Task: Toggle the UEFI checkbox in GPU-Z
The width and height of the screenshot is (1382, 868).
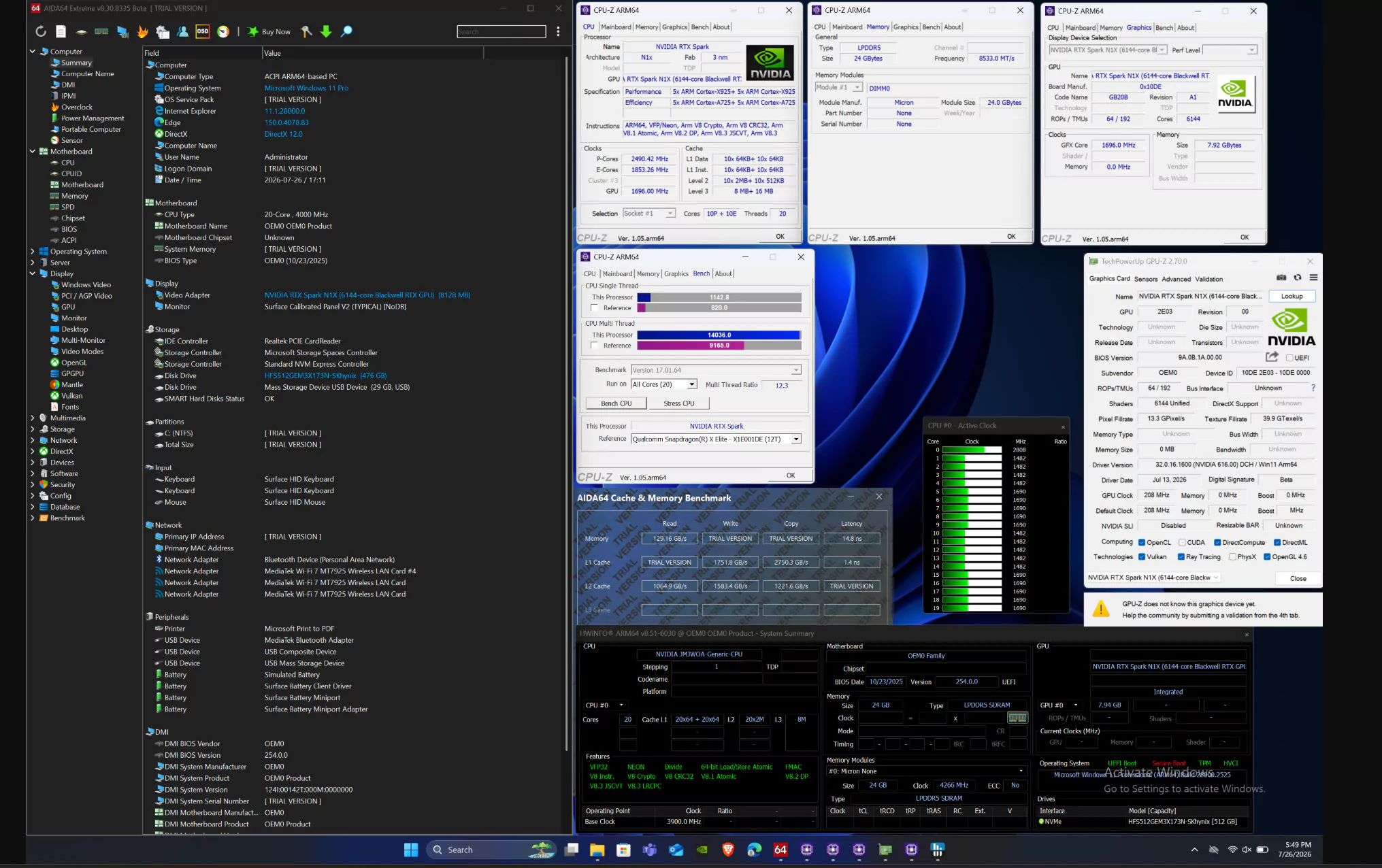Action: click(x=1289, y=358)
